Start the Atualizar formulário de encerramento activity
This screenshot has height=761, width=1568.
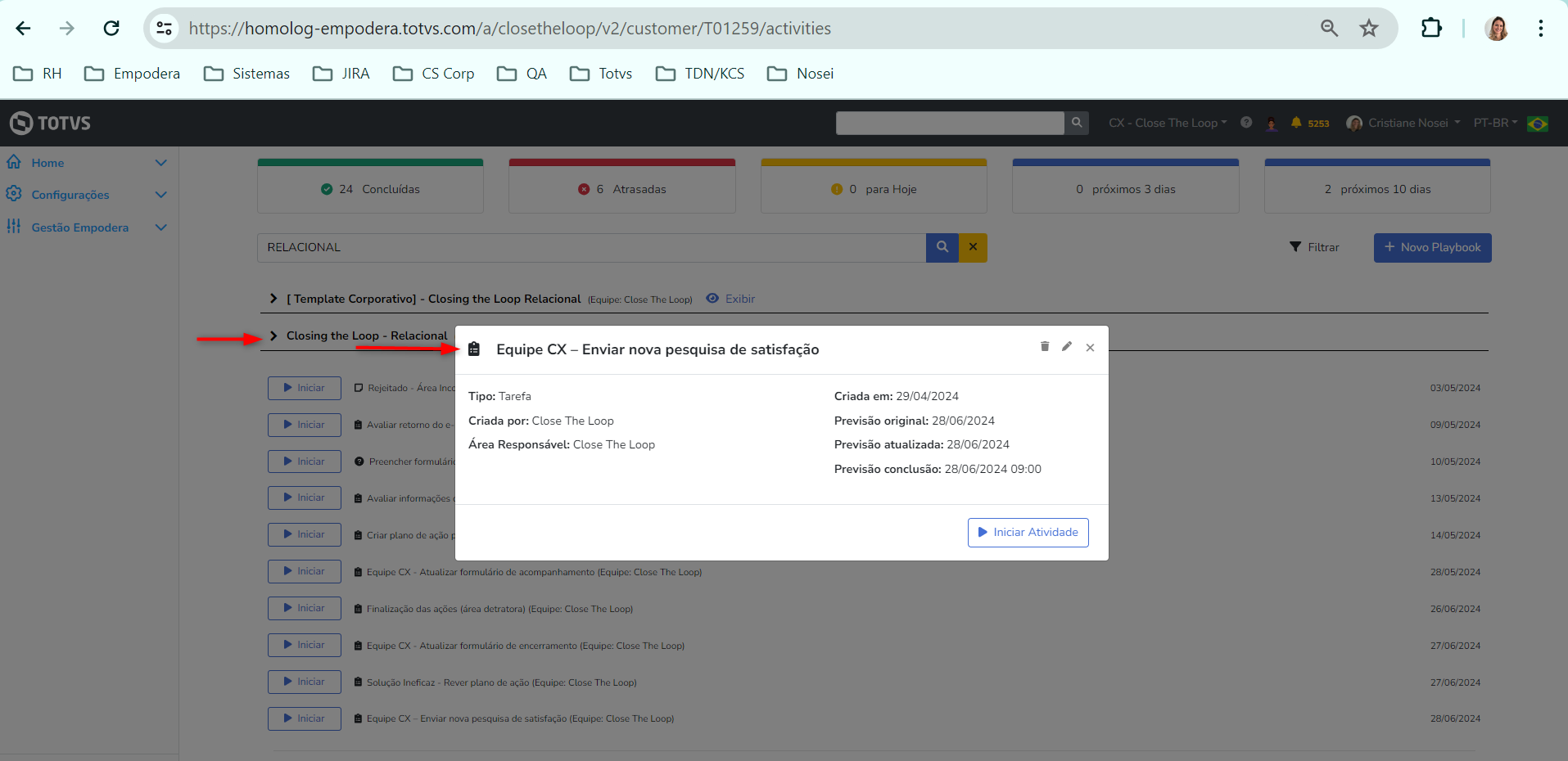point(305,645)
